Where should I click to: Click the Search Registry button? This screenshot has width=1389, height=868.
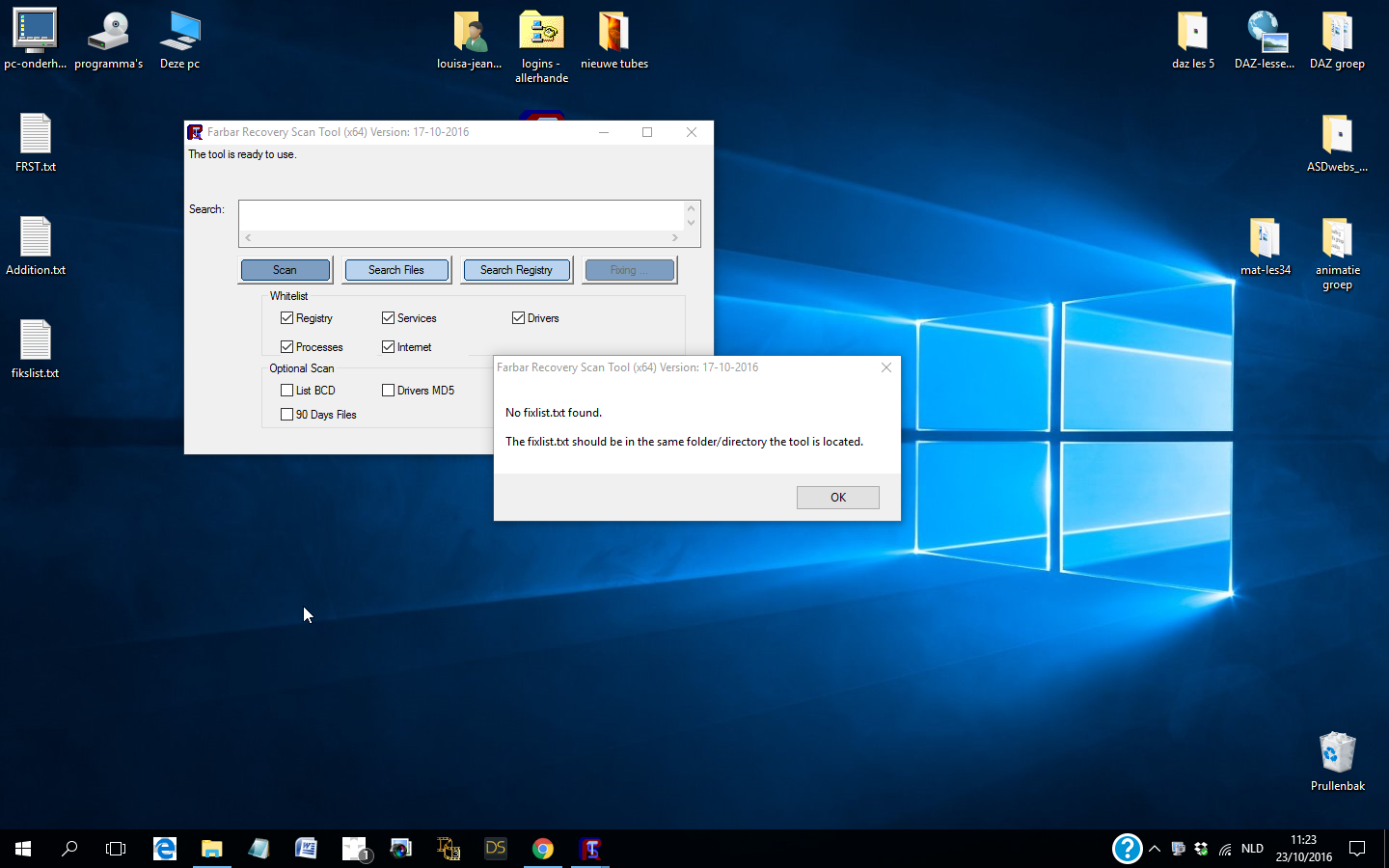point(516,270)
